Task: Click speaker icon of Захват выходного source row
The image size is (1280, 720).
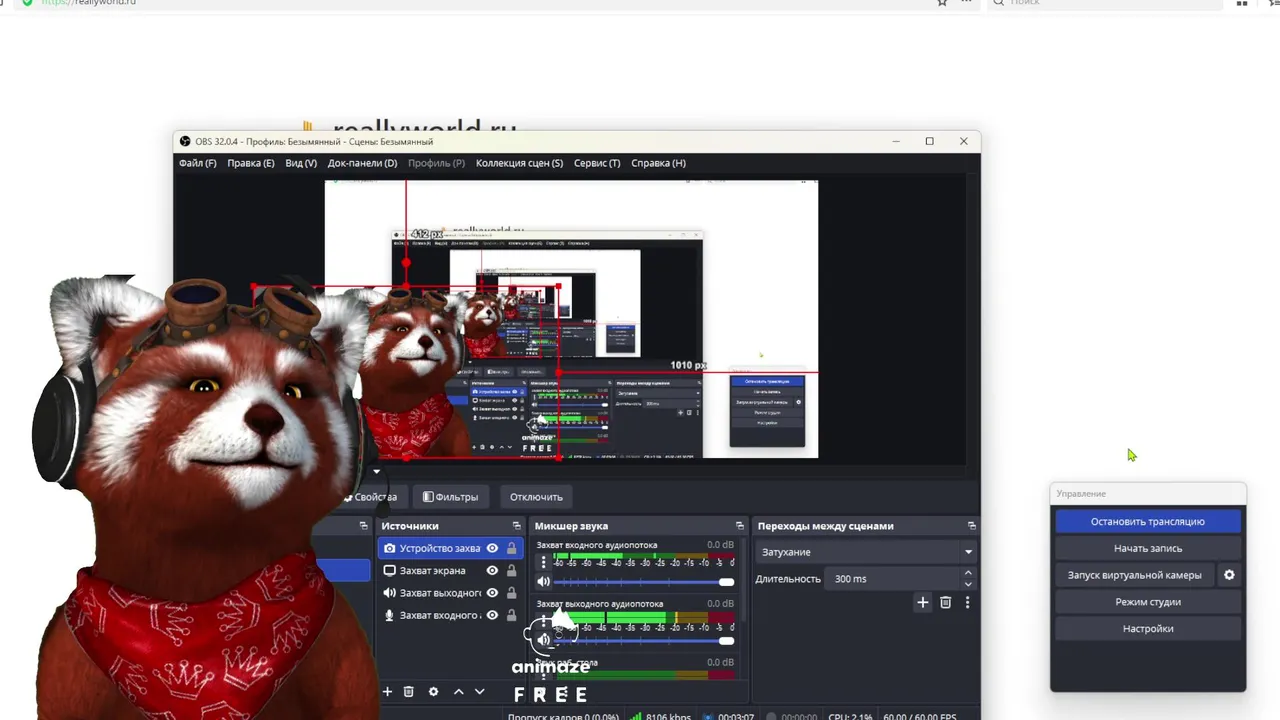Action: [389, 592]
